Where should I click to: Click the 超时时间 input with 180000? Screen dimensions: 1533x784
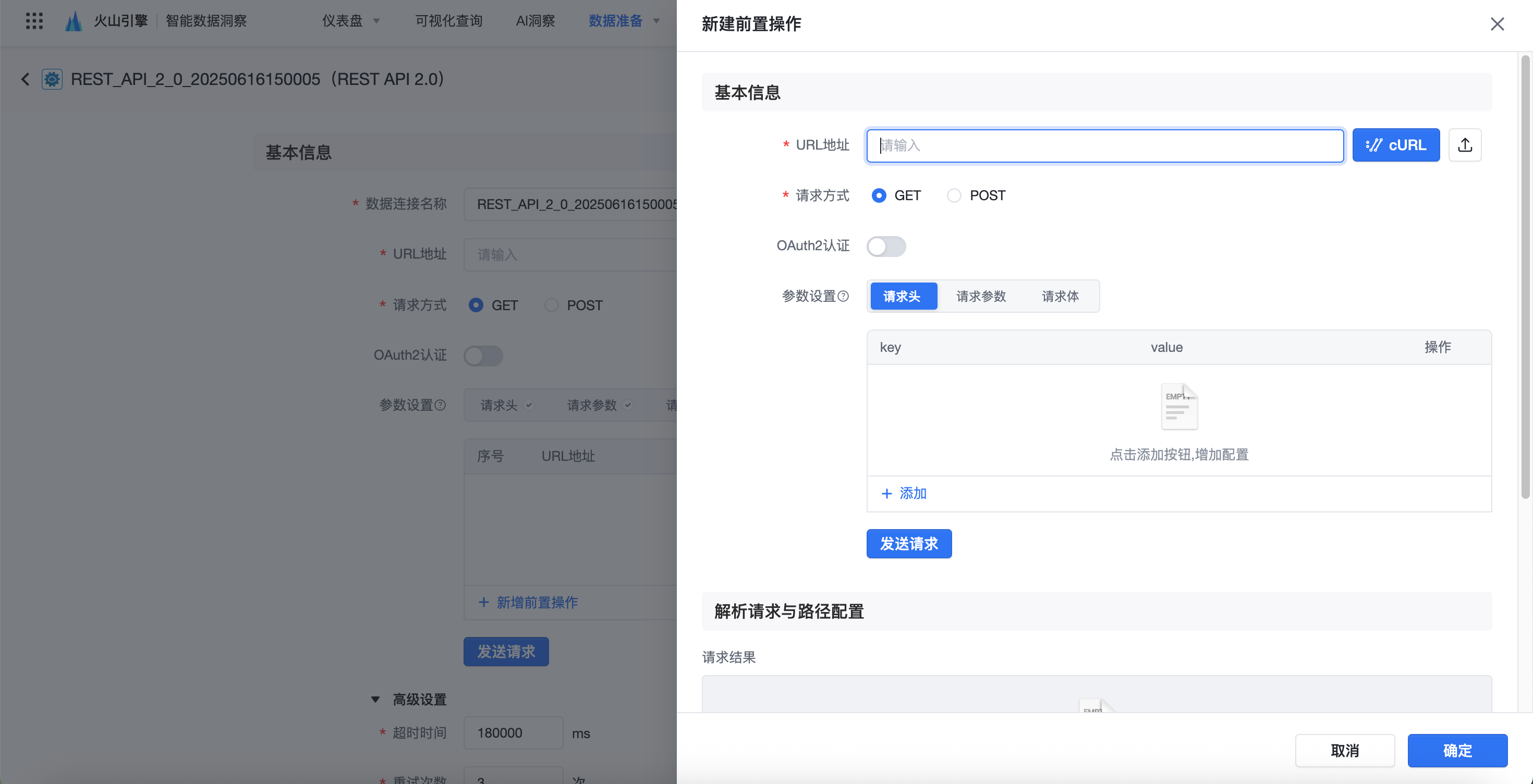[x=513, y=733]
